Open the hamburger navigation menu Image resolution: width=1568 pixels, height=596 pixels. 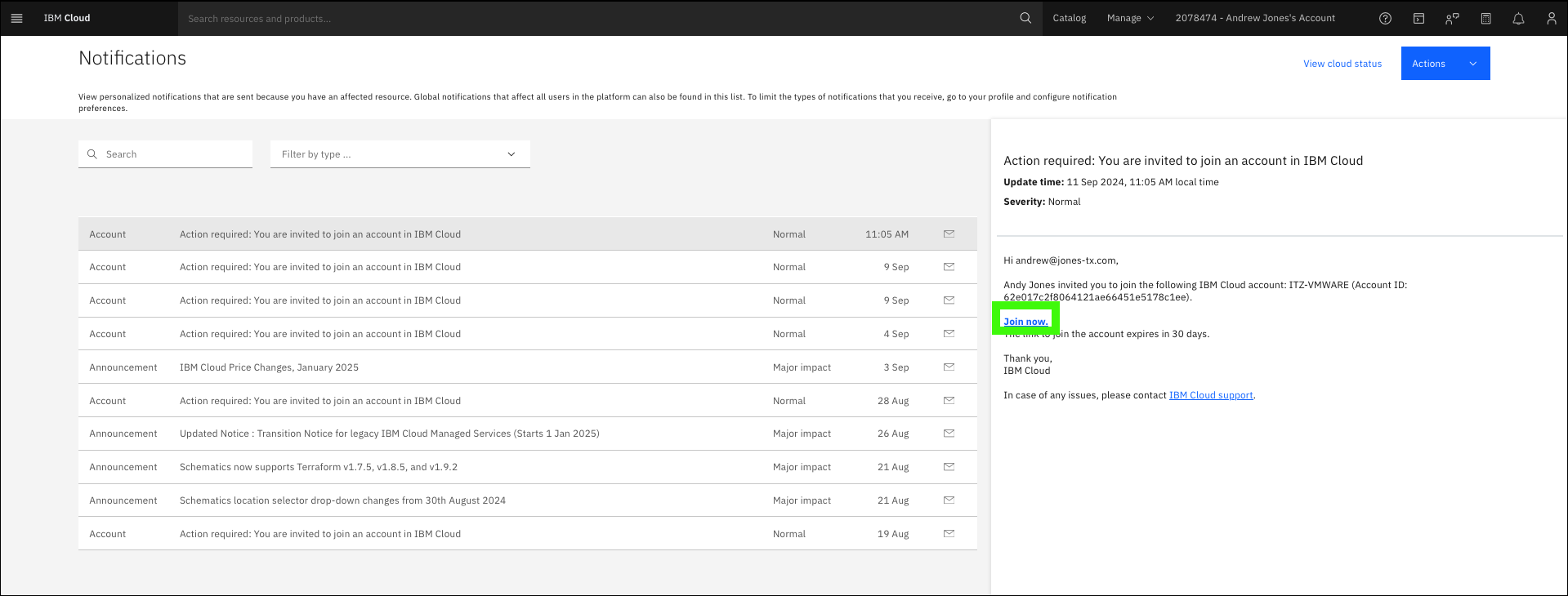(16, 18)
